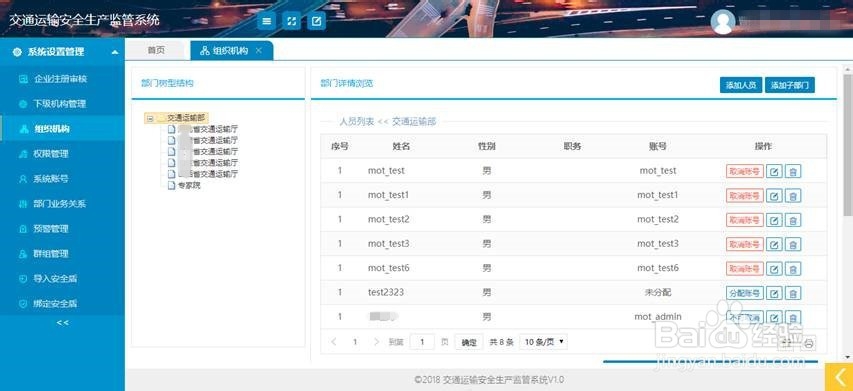Collapse 系统设置管理 sidebar section

[115, 52]
